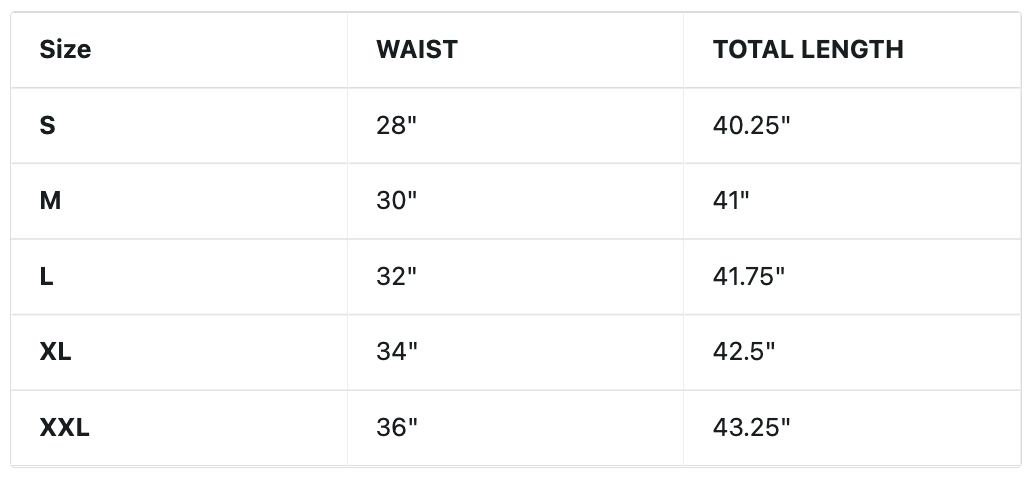Click the 40.25" total length cell
Image resolution: width=1034 pixels, height=480 pixels.
click(x=751, y=125)
